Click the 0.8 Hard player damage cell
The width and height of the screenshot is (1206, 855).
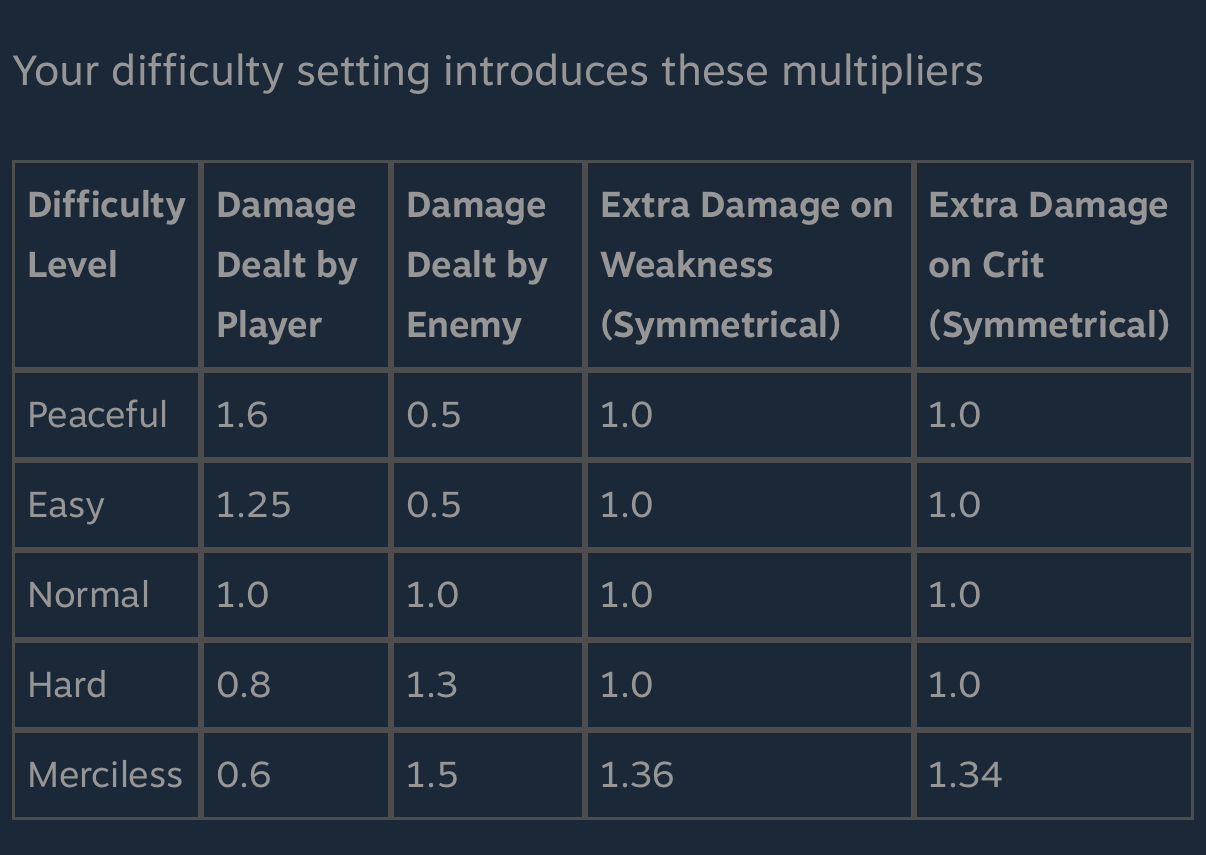pos(296,685)
